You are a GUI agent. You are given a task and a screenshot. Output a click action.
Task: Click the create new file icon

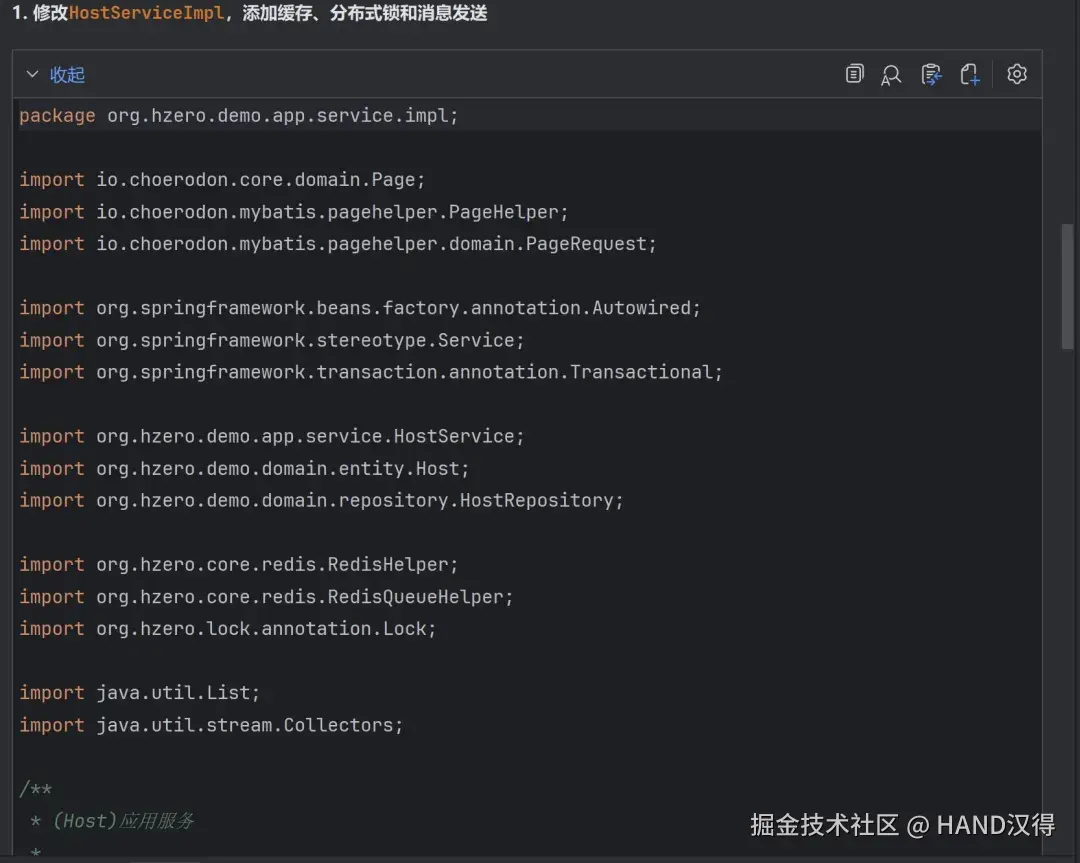(969, 74)
